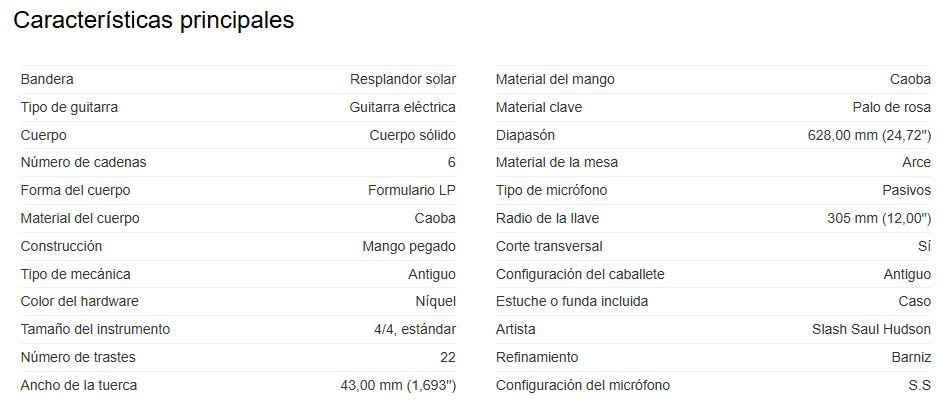Select the Bandera row label

click(x=47, y=80)
